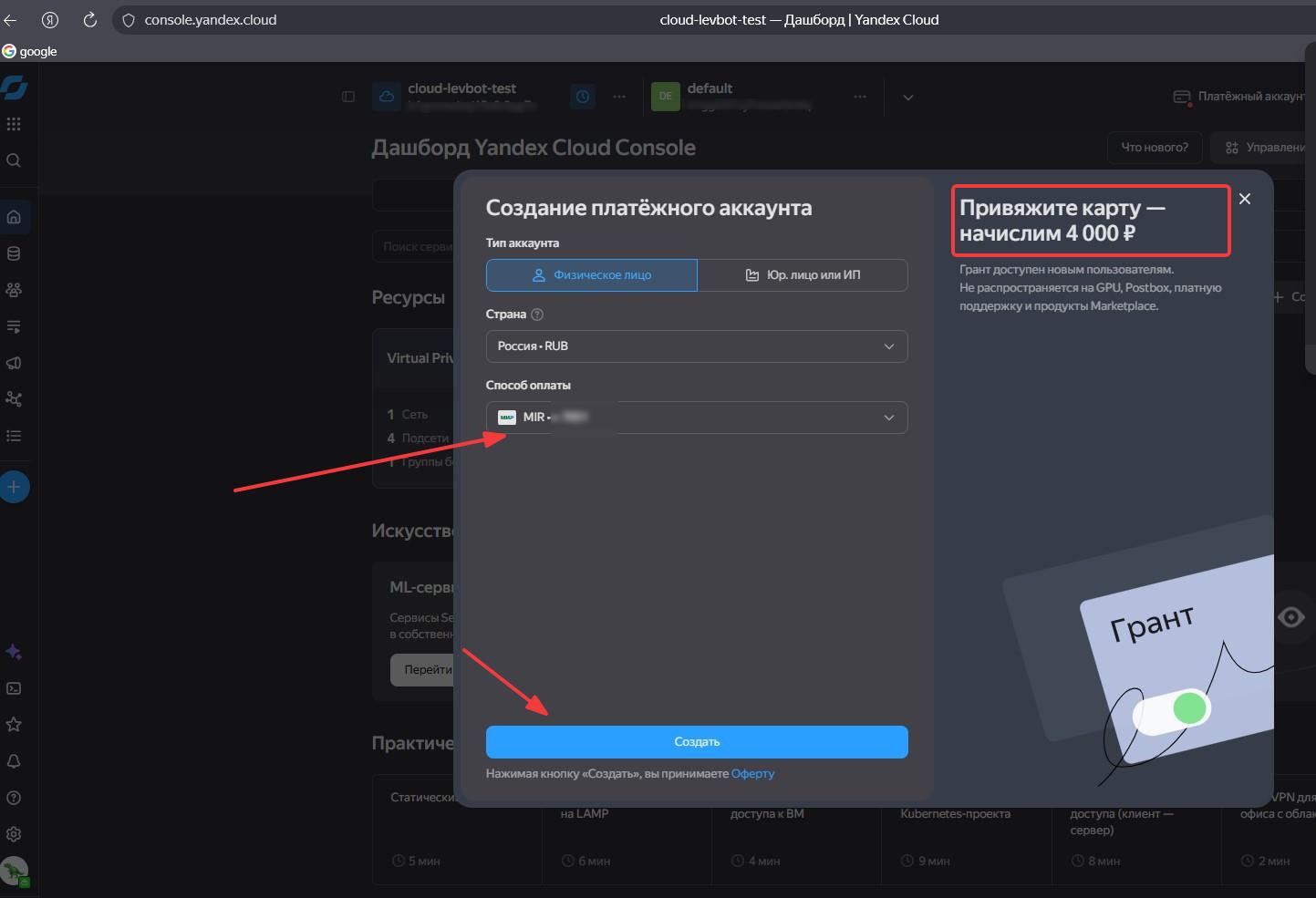Click the Создание платёжного аккаунта heading
Image resolution: width=1316 pixels, height=898 pixels.
coord(648,208)
